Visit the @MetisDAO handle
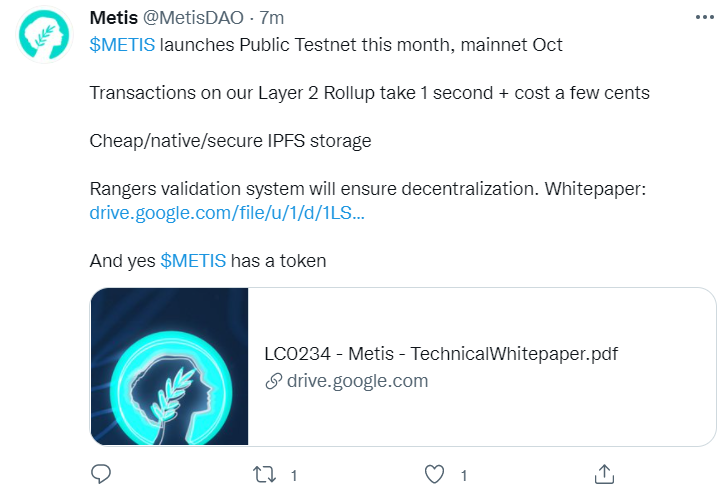Screen dimensions: 718x499 193,18
